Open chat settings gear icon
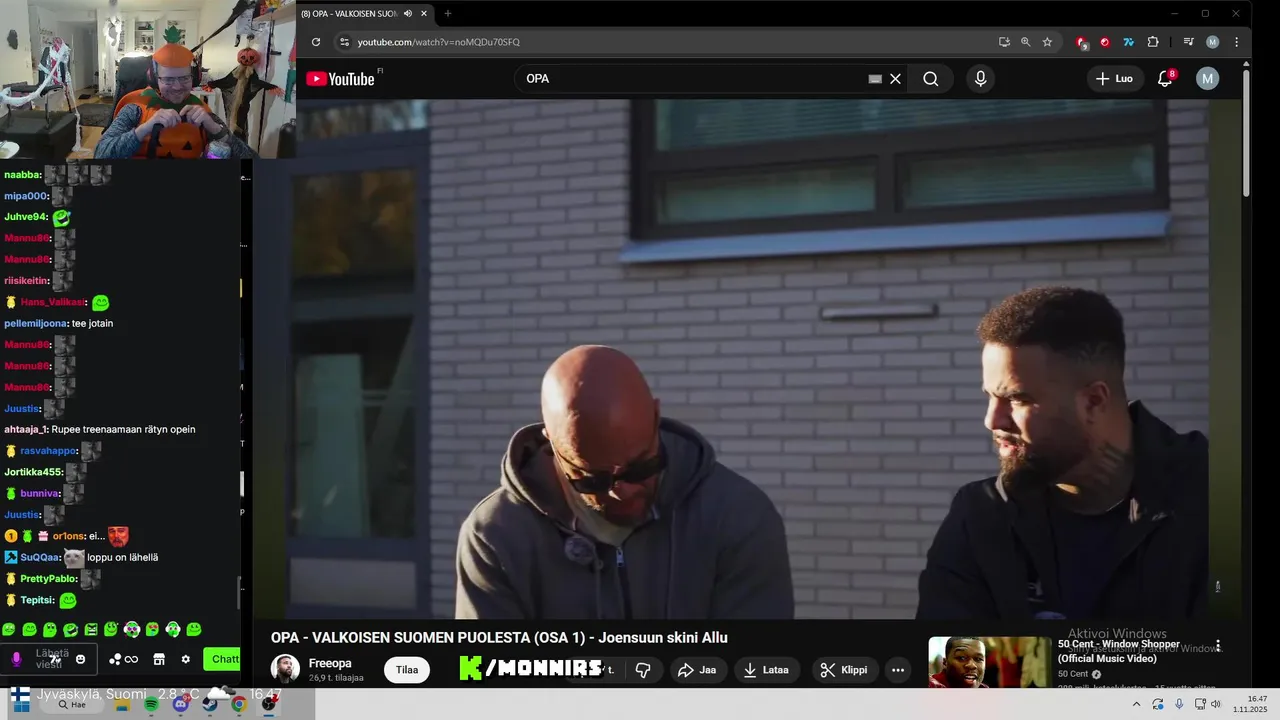 tap(185, 659)
